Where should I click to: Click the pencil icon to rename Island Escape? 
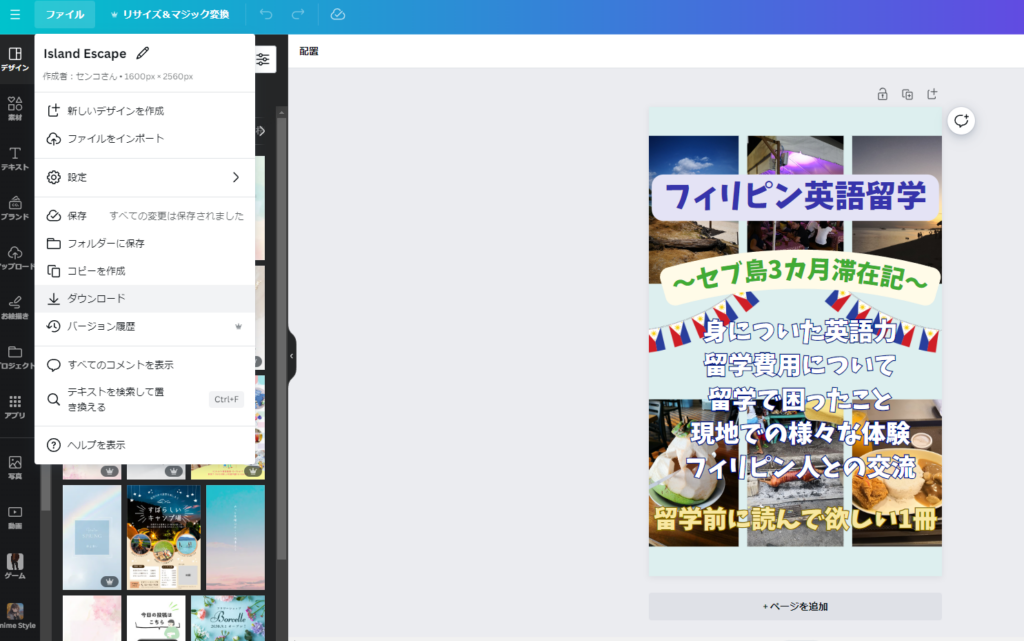coord(143,53)
